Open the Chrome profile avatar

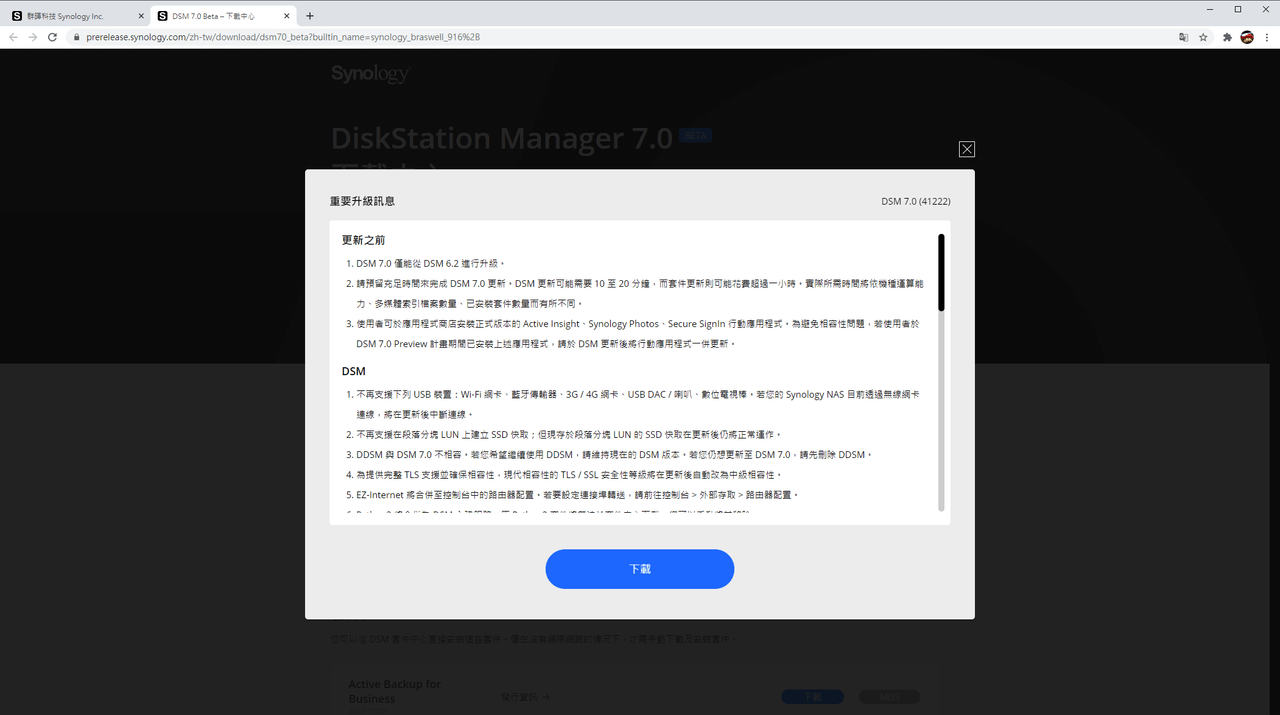[1247, 37]
